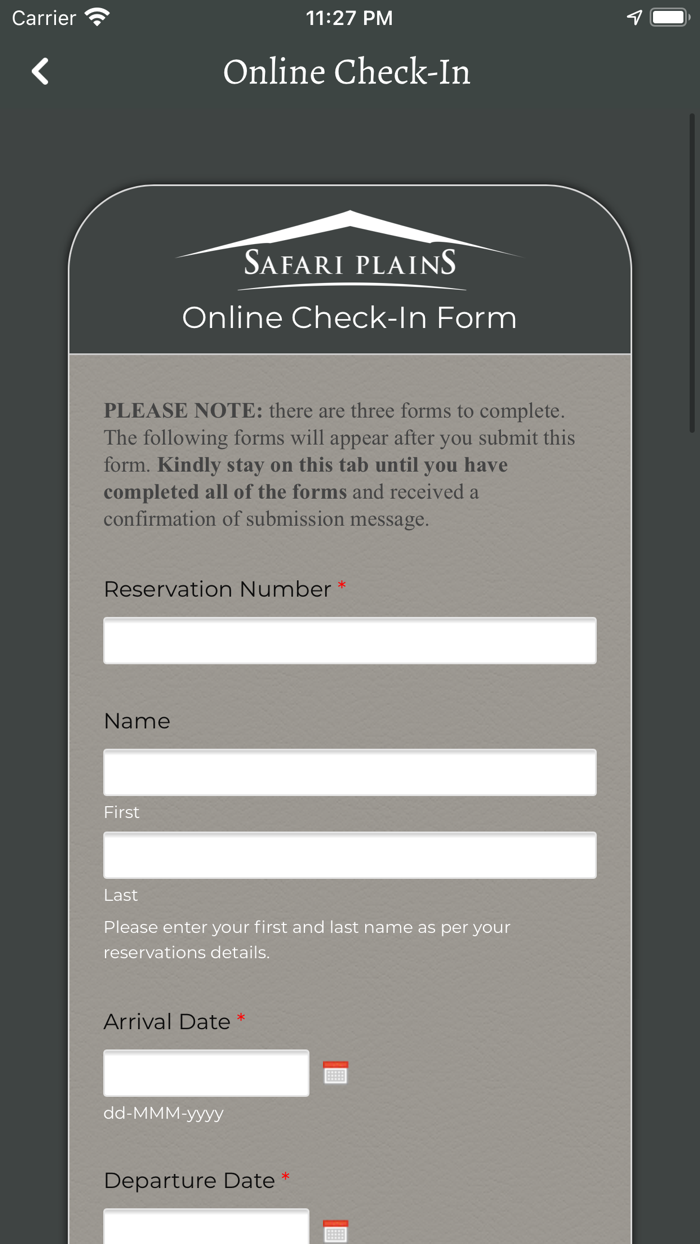Tap the dd-MMM-yyyy format hint
This screenshot has height=1244, width=700.
coord(163,1112)
